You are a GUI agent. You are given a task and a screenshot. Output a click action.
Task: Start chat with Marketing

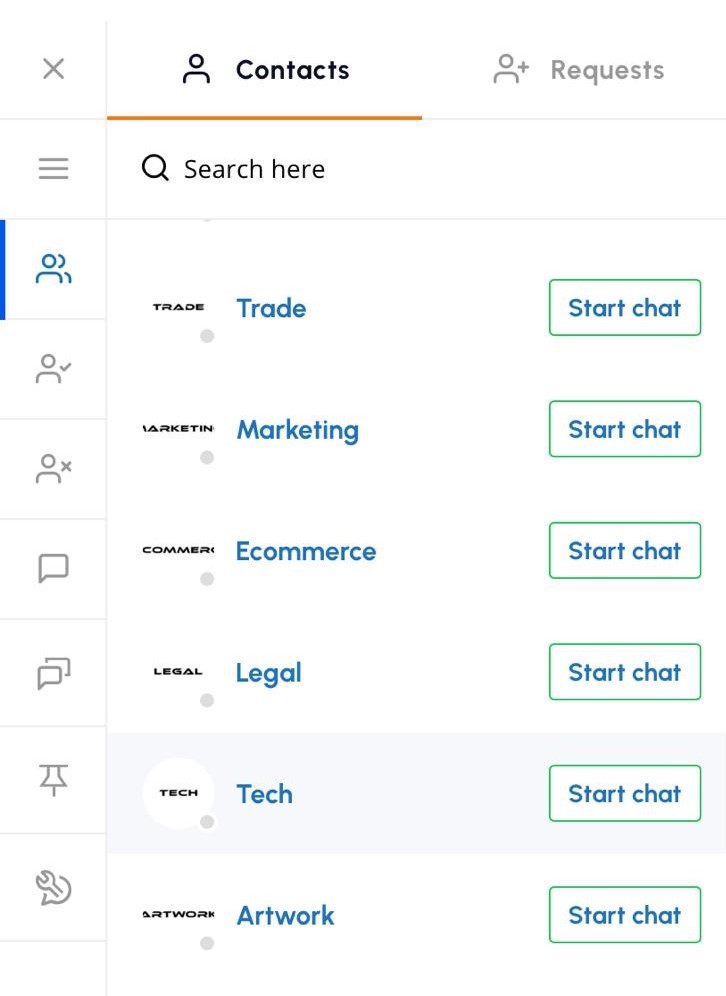tap(624, 429)
